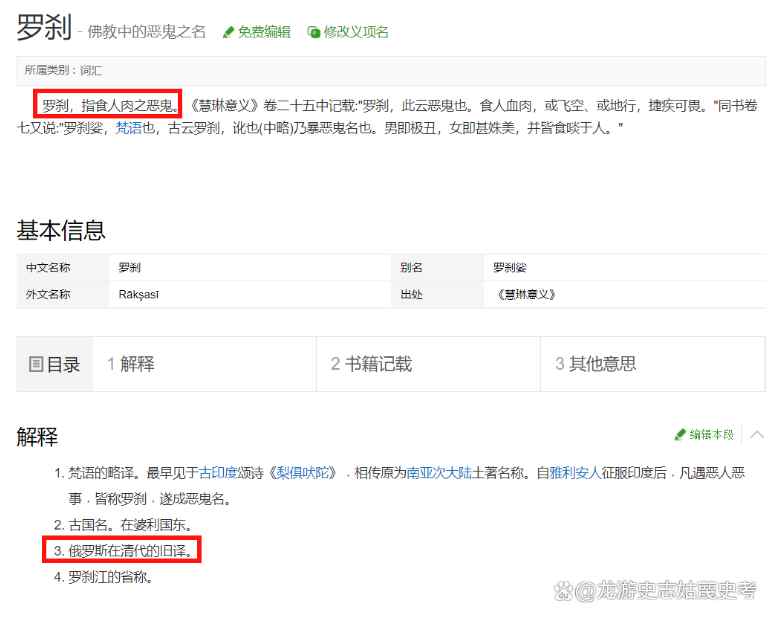Click the Rakṣasī value cell
This screenshot has width=774, height=618.
click(x=249, y=295)
